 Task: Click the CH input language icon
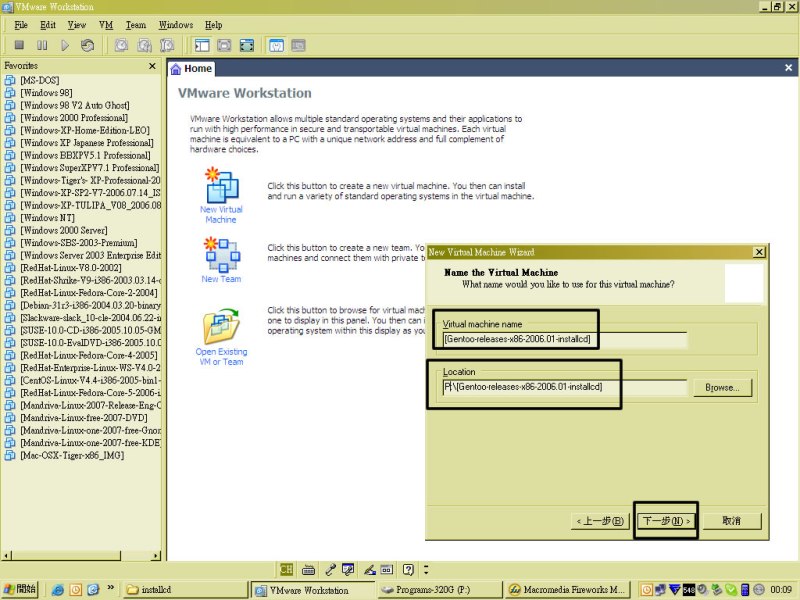(x=286, y=569)
